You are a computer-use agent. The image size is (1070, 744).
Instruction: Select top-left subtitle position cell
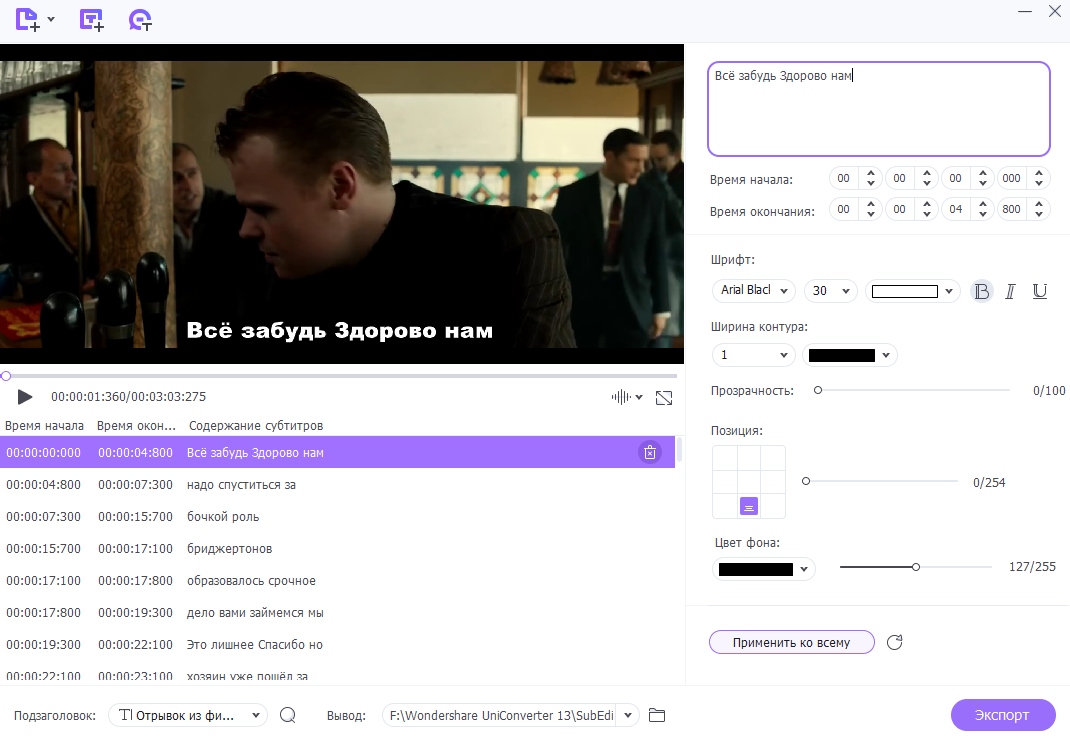[x=724, y=457]
